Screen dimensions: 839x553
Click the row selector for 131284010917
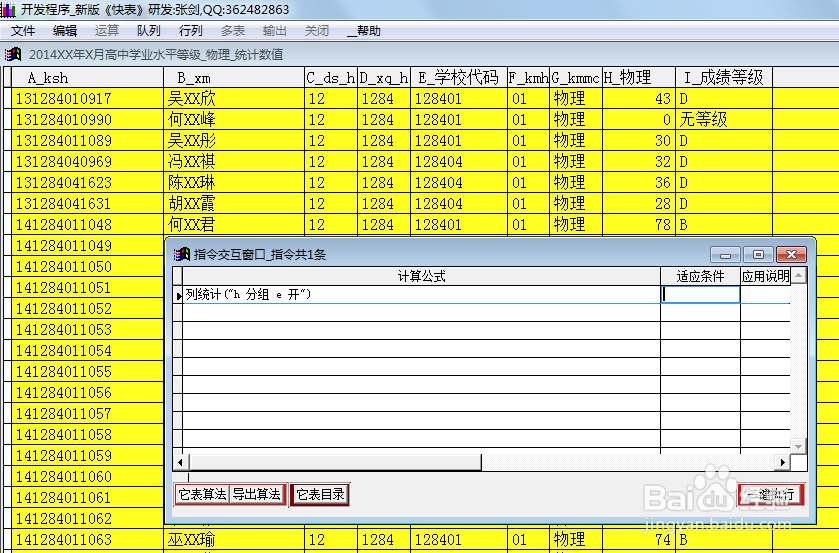click(x=7, y=99)
